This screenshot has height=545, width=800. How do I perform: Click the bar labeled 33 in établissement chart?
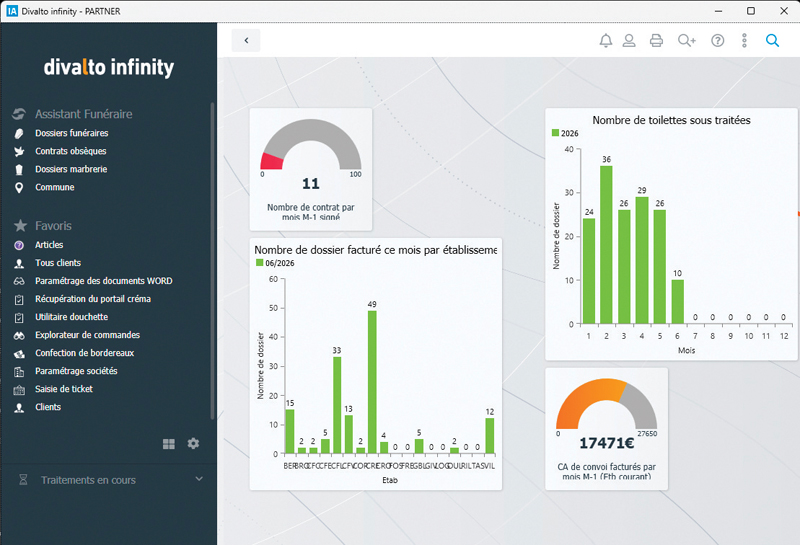pos(337,406)
